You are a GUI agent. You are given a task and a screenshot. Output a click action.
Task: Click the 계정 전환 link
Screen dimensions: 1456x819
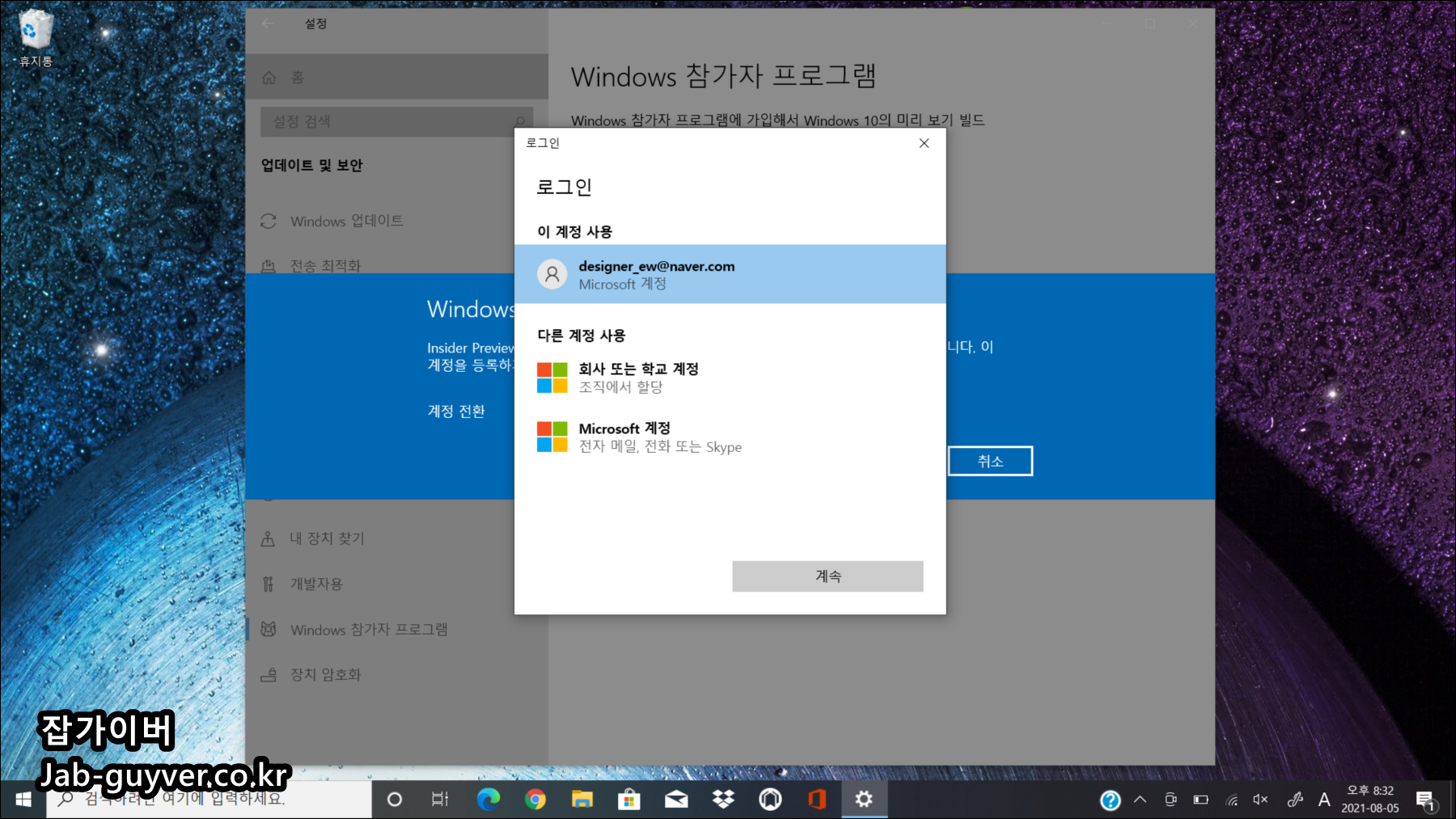pyautogui.click(x=456, y=412)
